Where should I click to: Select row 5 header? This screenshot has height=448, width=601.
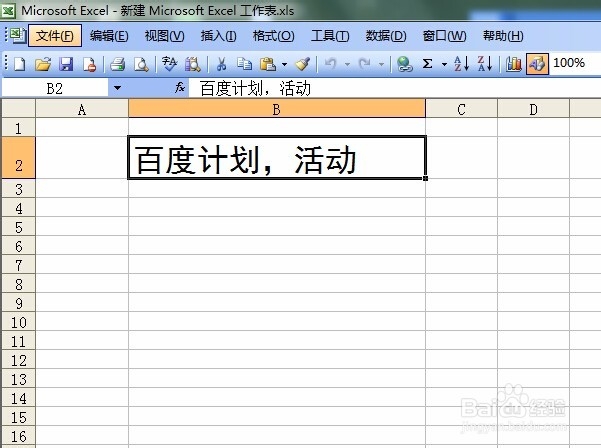click(x=18, y=226)
